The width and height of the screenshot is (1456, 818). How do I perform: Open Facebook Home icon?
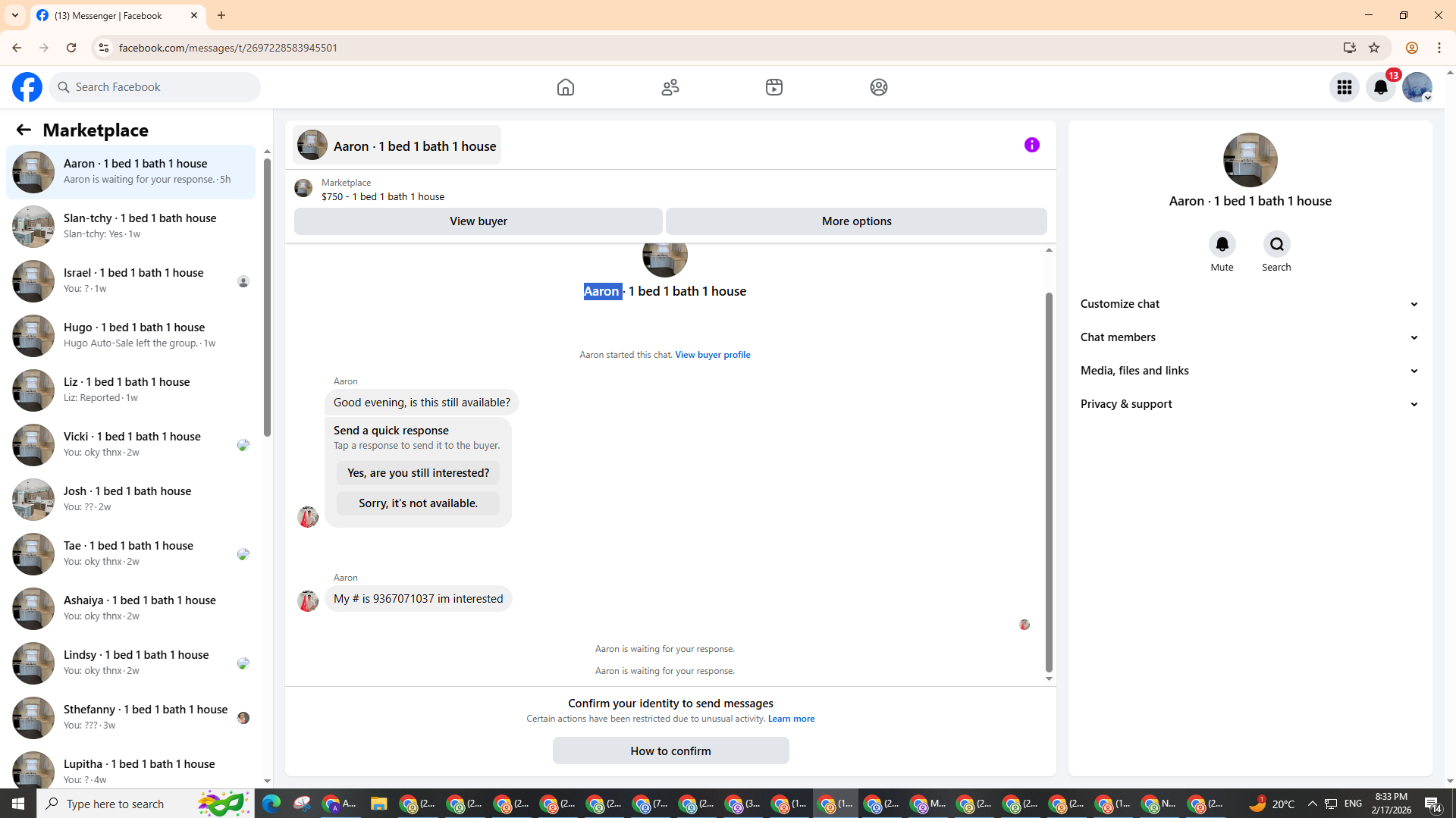point(566,87)
